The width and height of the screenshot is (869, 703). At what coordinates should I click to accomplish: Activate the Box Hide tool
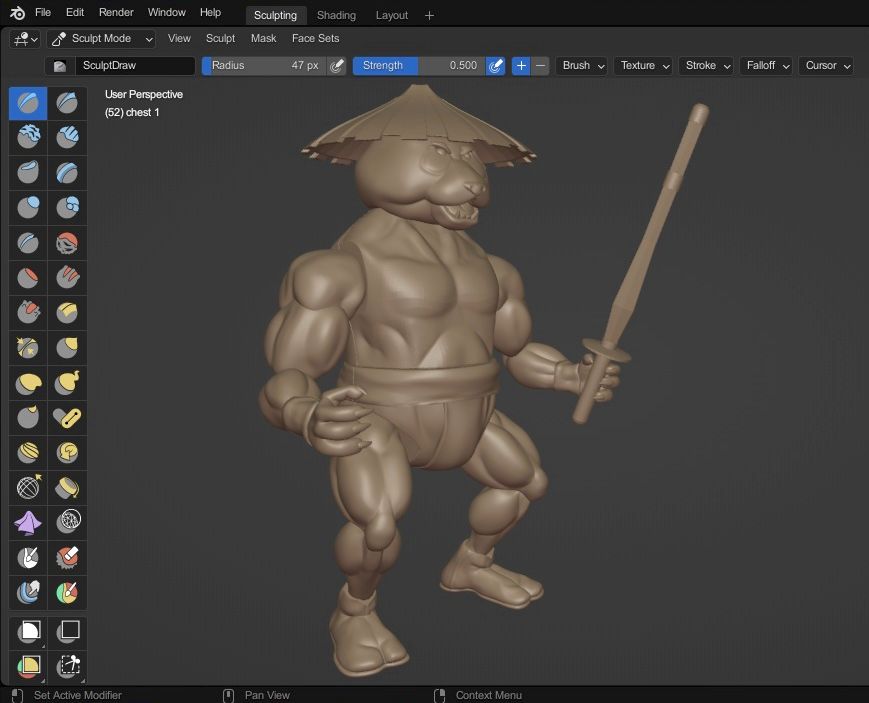(67, 631)
